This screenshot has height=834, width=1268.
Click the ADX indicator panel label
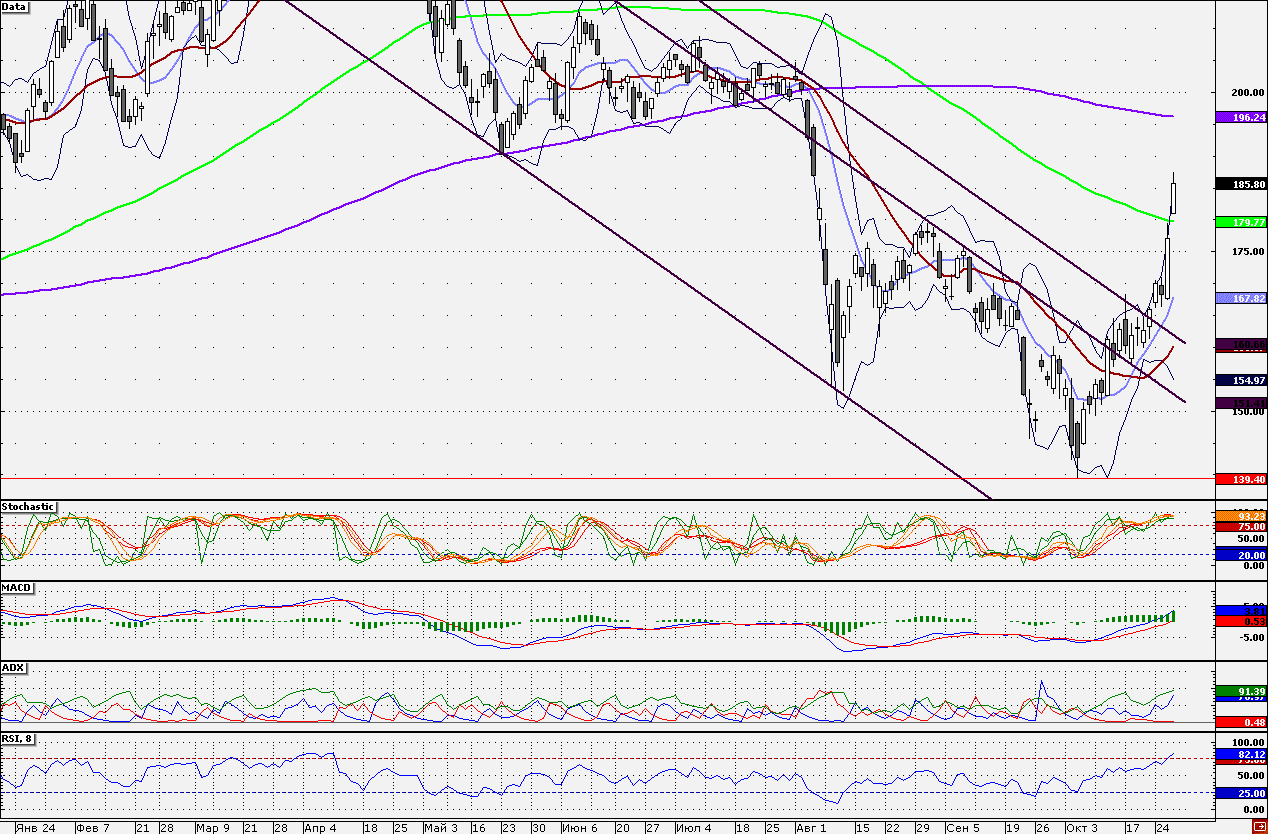13,667
